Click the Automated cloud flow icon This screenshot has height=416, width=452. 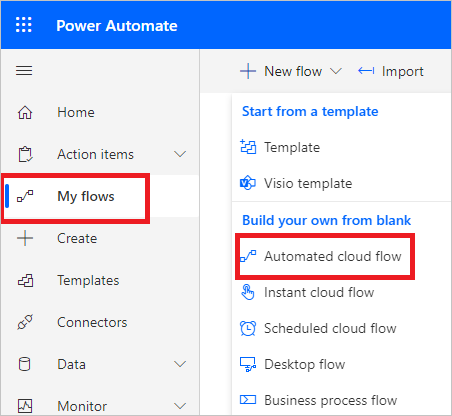(248, 256)
